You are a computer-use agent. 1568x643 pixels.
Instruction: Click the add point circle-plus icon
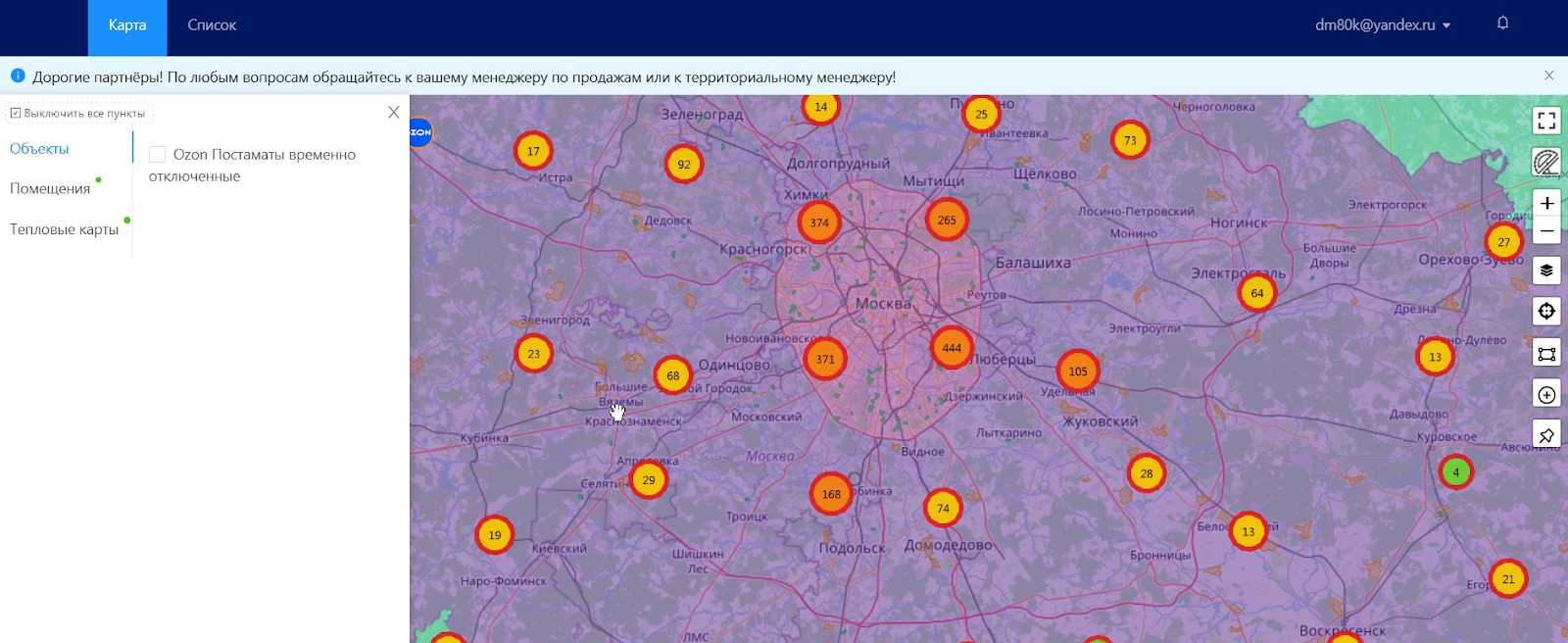(1546, 395)
